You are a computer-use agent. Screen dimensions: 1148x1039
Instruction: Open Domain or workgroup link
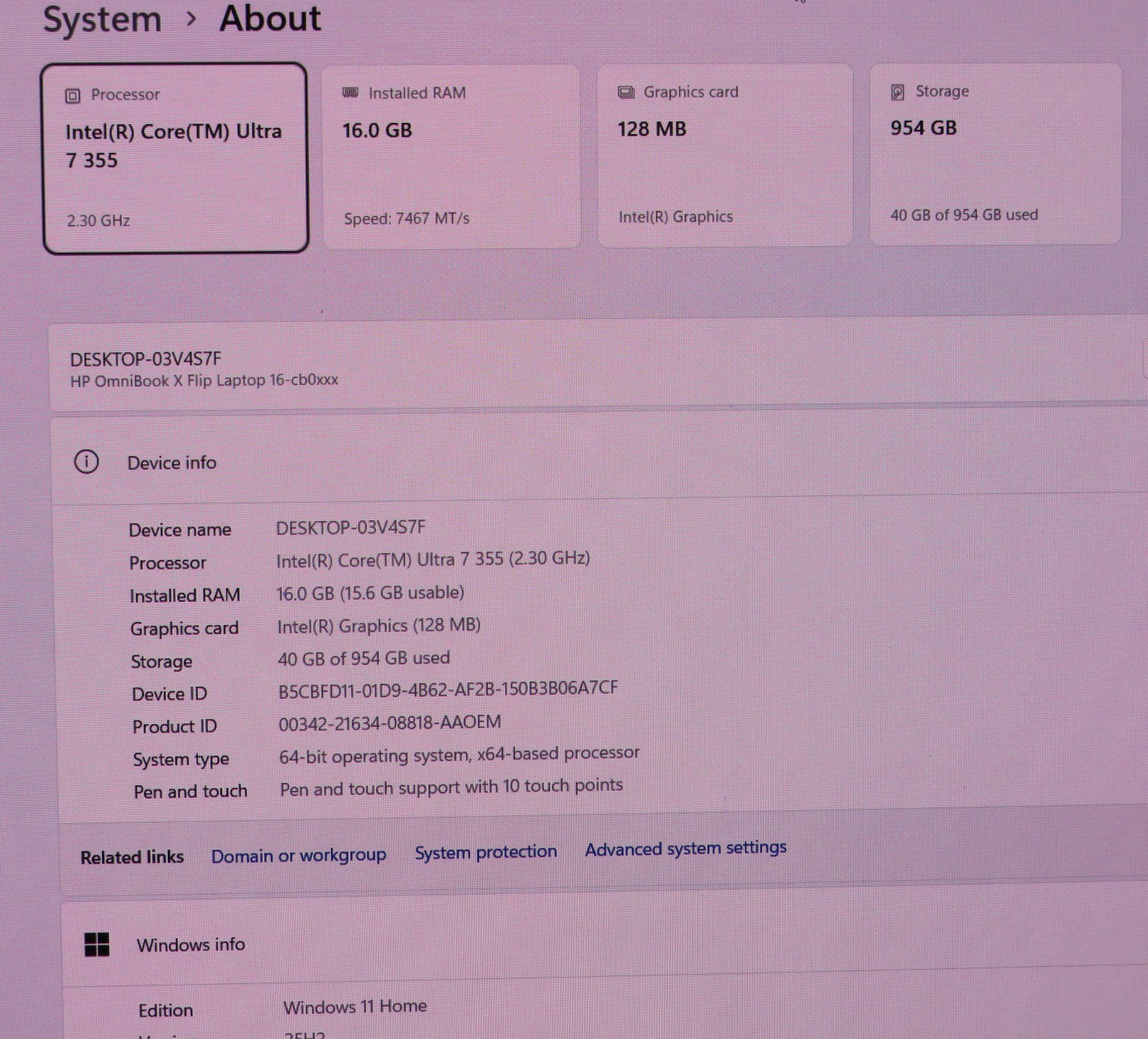(x=298, y=855)
